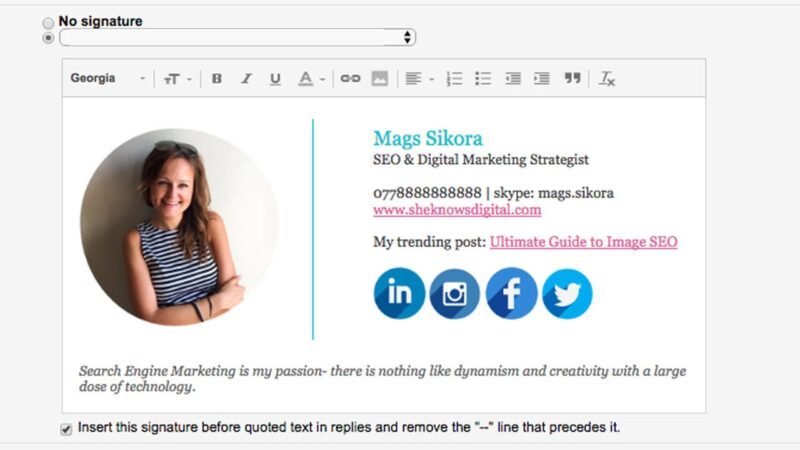Open the www.sheknowsdigital.com link

[457, 210]
